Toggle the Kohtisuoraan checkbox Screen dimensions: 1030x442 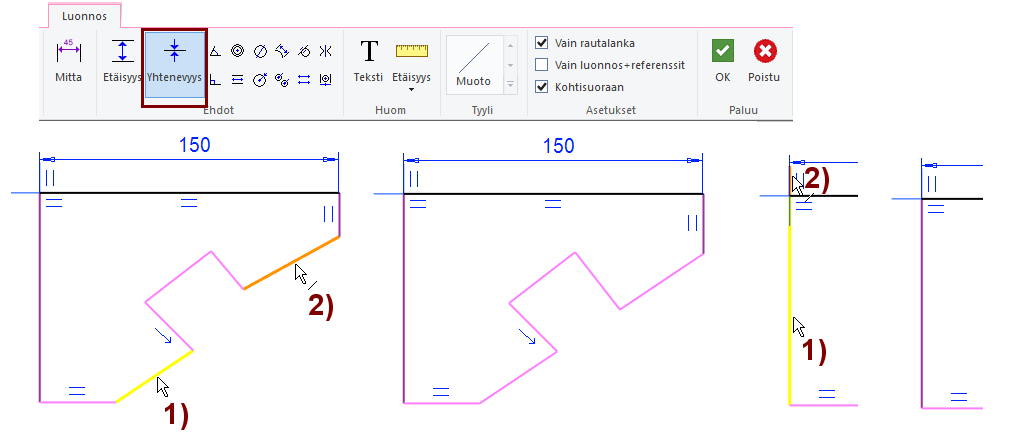click(541, 87)
